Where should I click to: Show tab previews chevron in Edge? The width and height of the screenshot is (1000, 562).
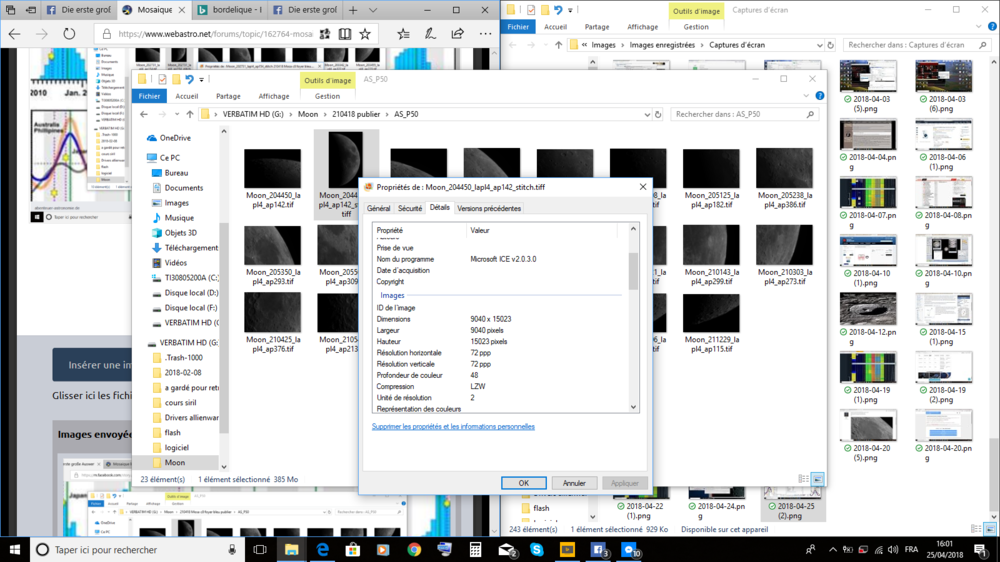tap(373, 10)
